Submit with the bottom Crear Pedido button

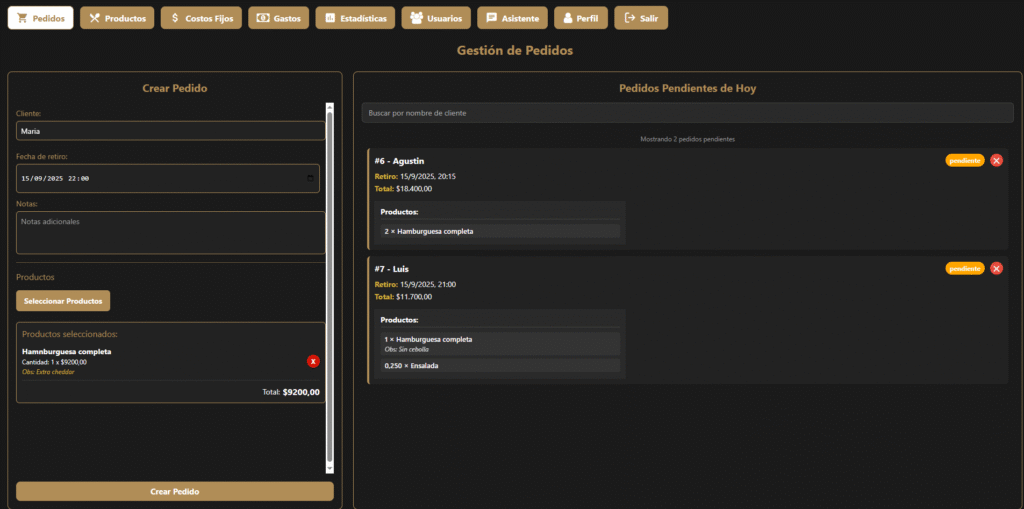point(175,491)
